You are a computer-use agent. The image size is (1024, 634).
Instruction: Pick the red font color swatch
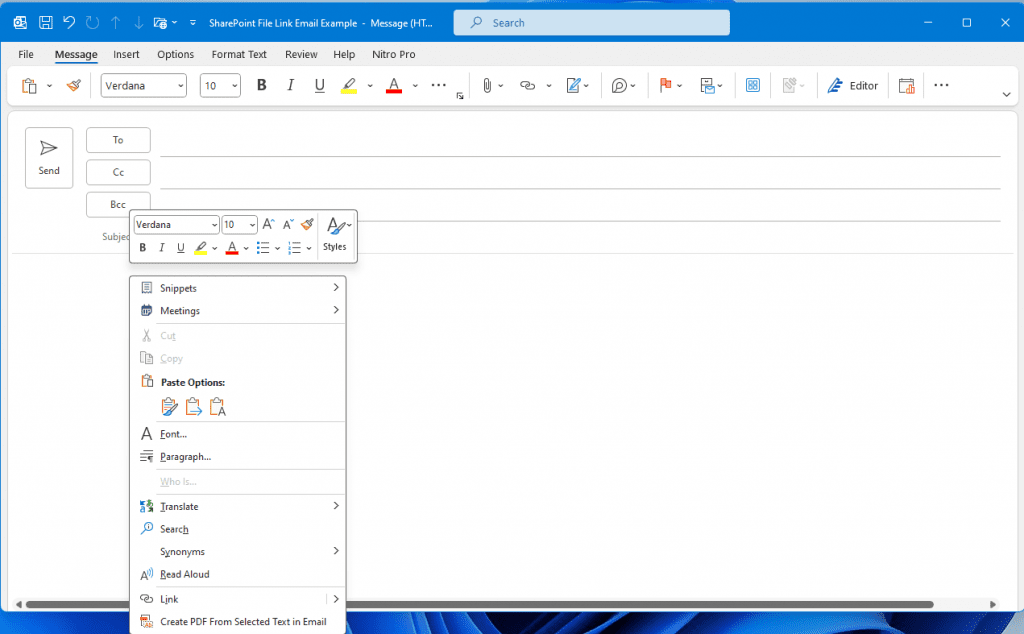[392, 85]
